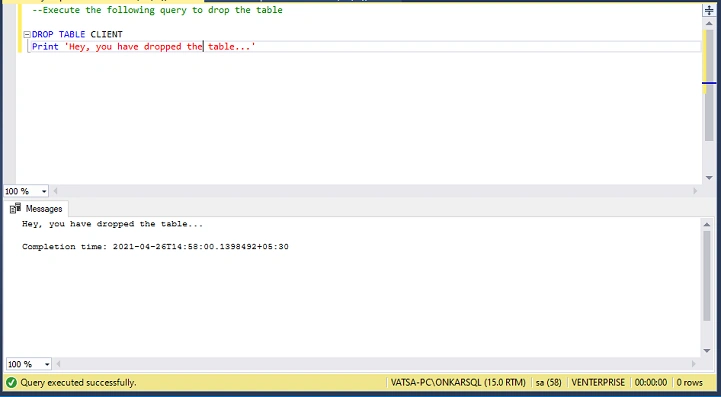Click the VENTERPRISE database name in status bar
This screenshot has height=397, width=721.
(x=598, y=383)
